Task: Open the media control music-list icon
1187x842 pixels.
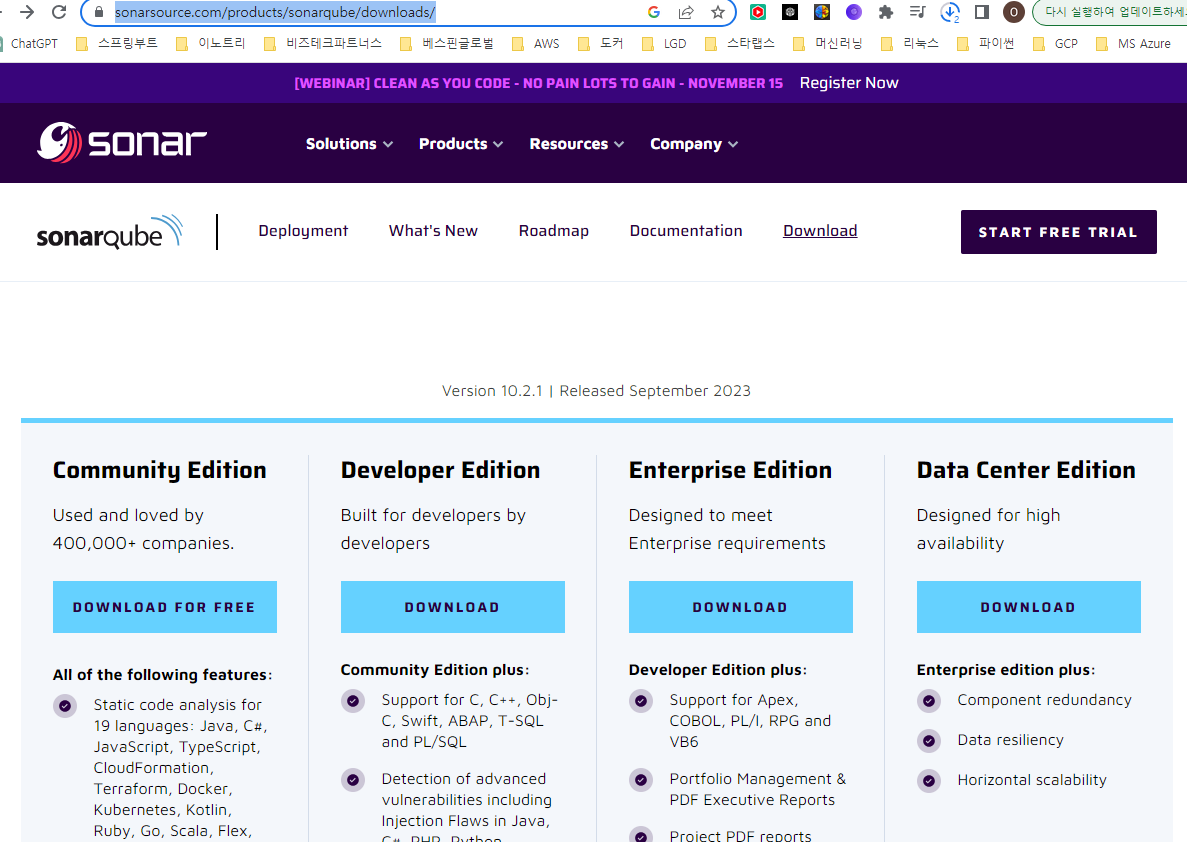Action: point(918,12)
